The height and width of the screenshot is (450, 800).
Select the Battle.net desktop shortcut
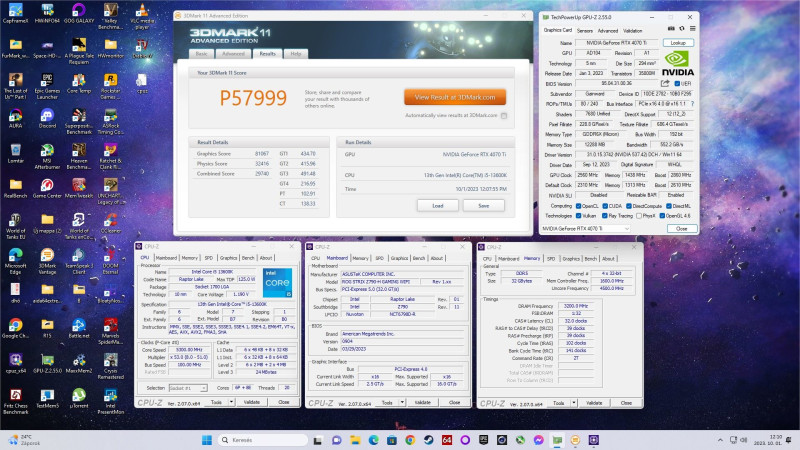[x=79, y=329]
